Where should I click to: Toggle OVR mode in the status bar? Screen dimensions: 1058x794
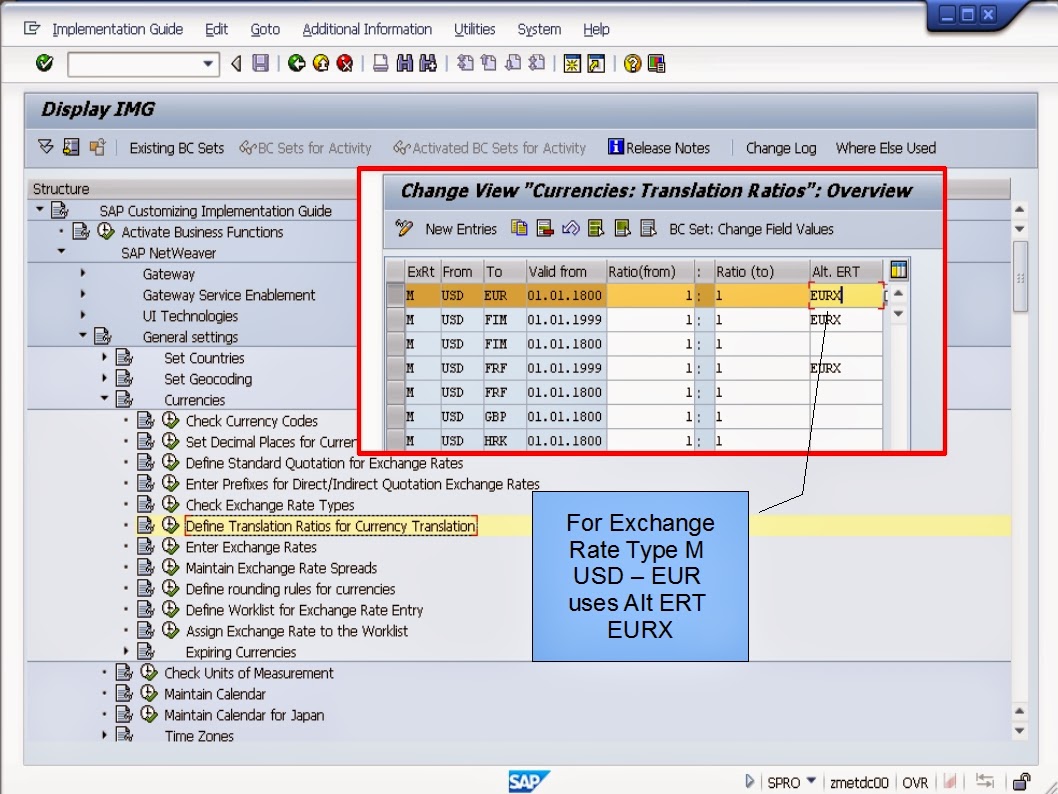pyautogui.click(x=915, y=784)
